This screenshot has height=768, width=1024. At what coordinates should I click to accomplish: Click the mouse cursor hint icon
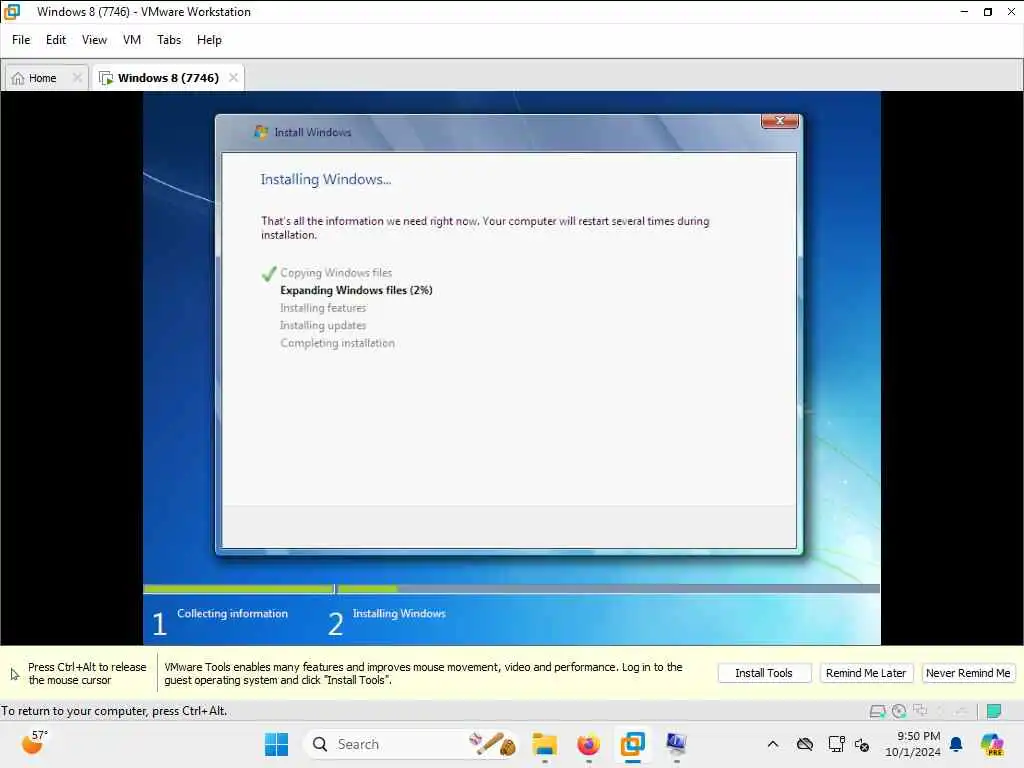pyautogui.click(x=15, y=674)
